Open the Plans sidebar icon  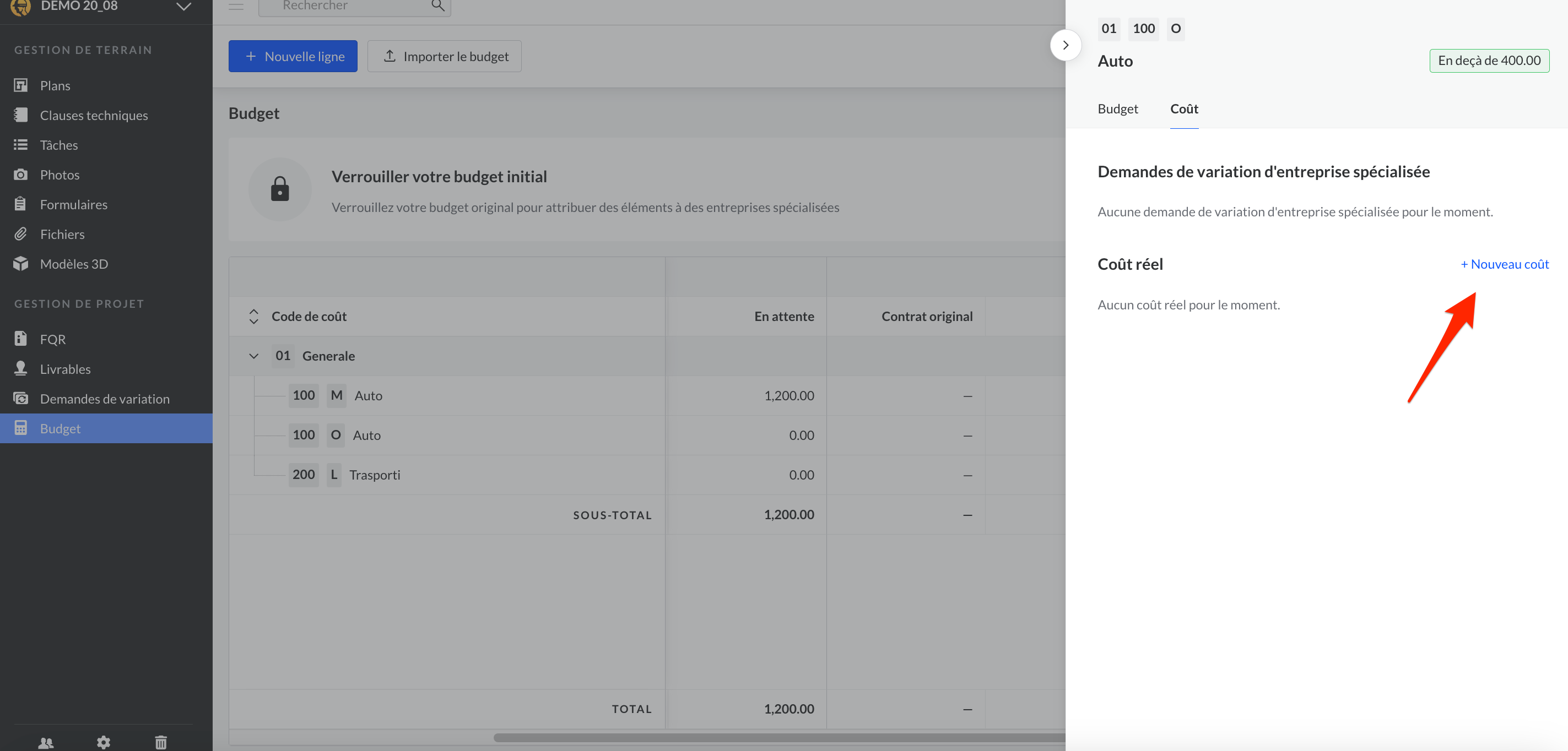[x=21, y=85]
